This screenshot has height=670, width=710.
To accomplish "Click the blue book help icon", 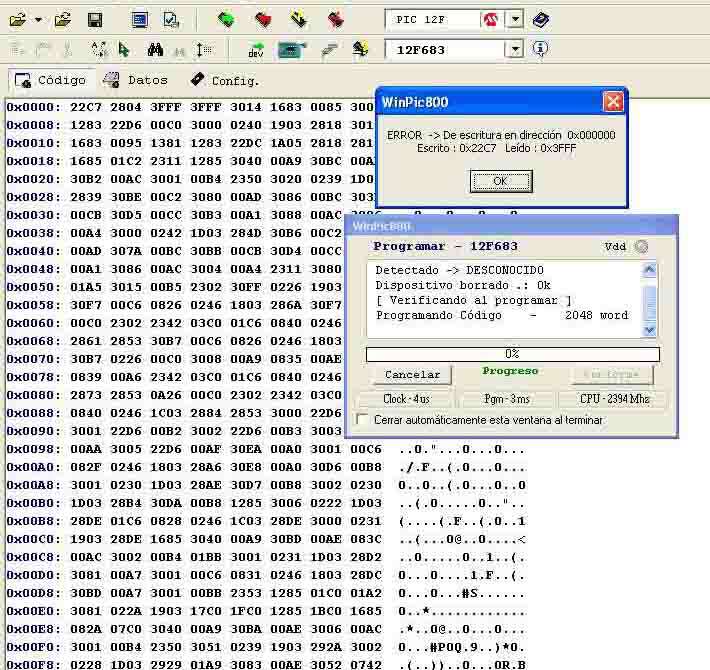I will pos(541,19).
